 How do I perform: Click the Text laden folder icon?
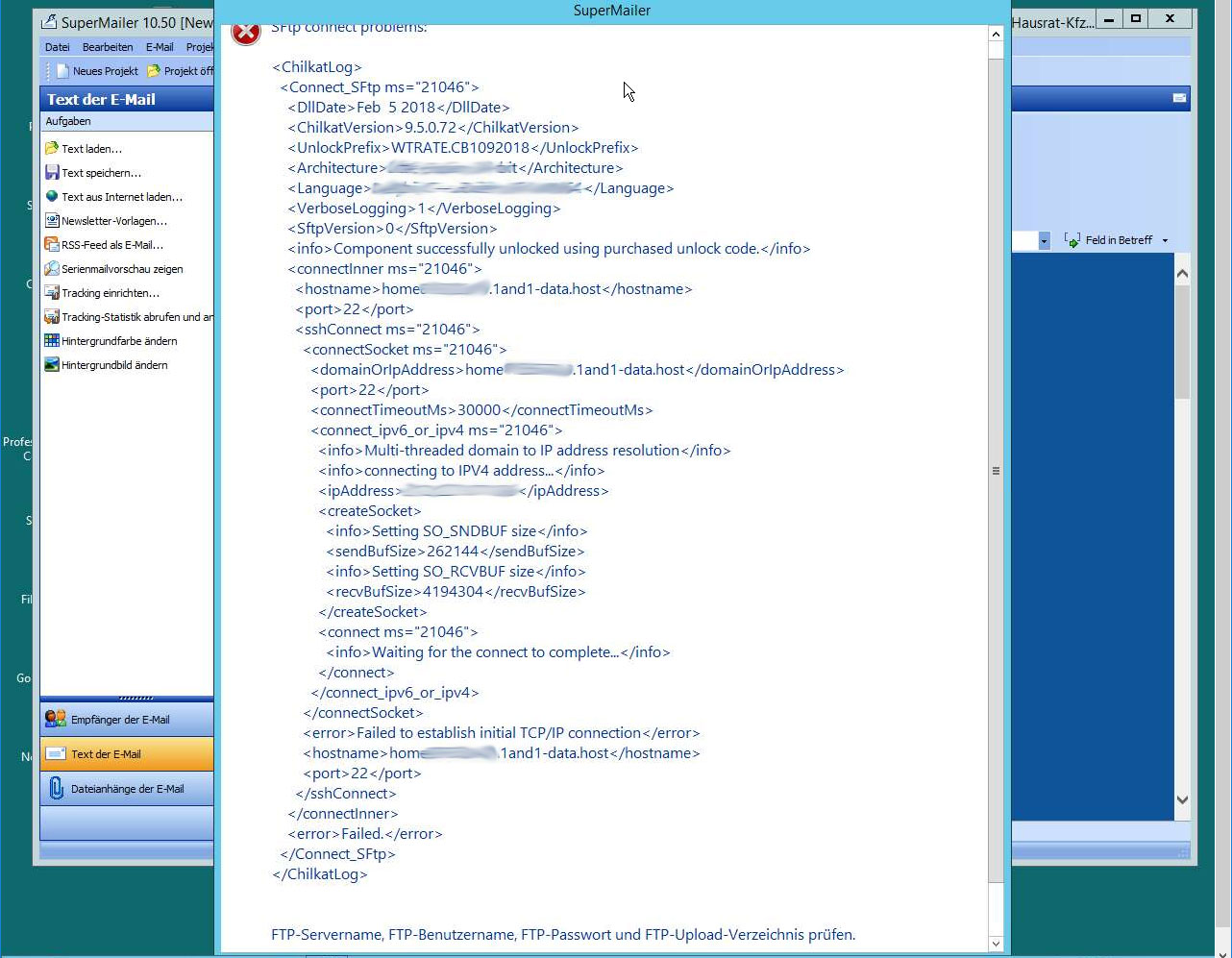pos(52,149)
